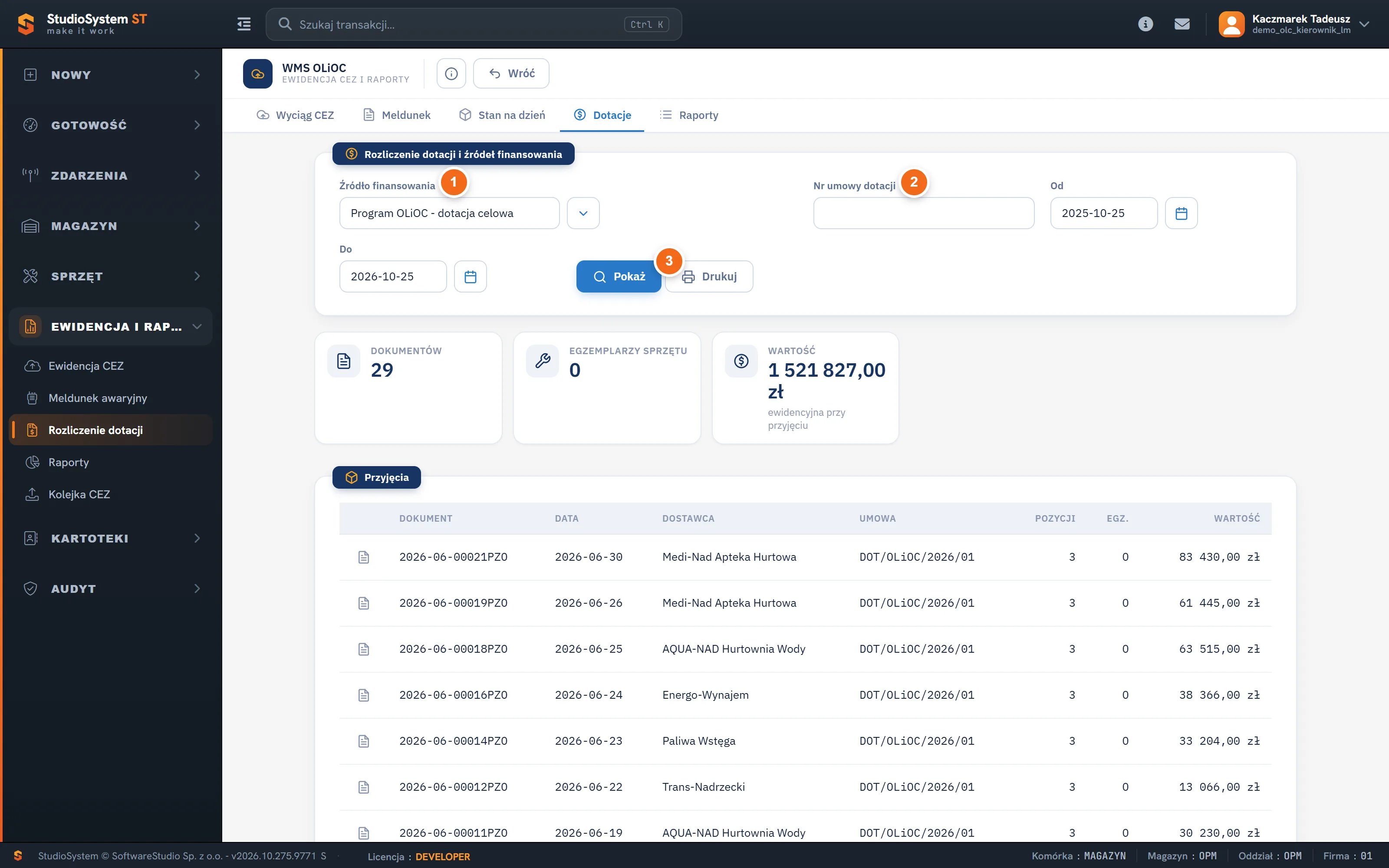Click the Od date field 2025-10-25

tap(1104, 213)
